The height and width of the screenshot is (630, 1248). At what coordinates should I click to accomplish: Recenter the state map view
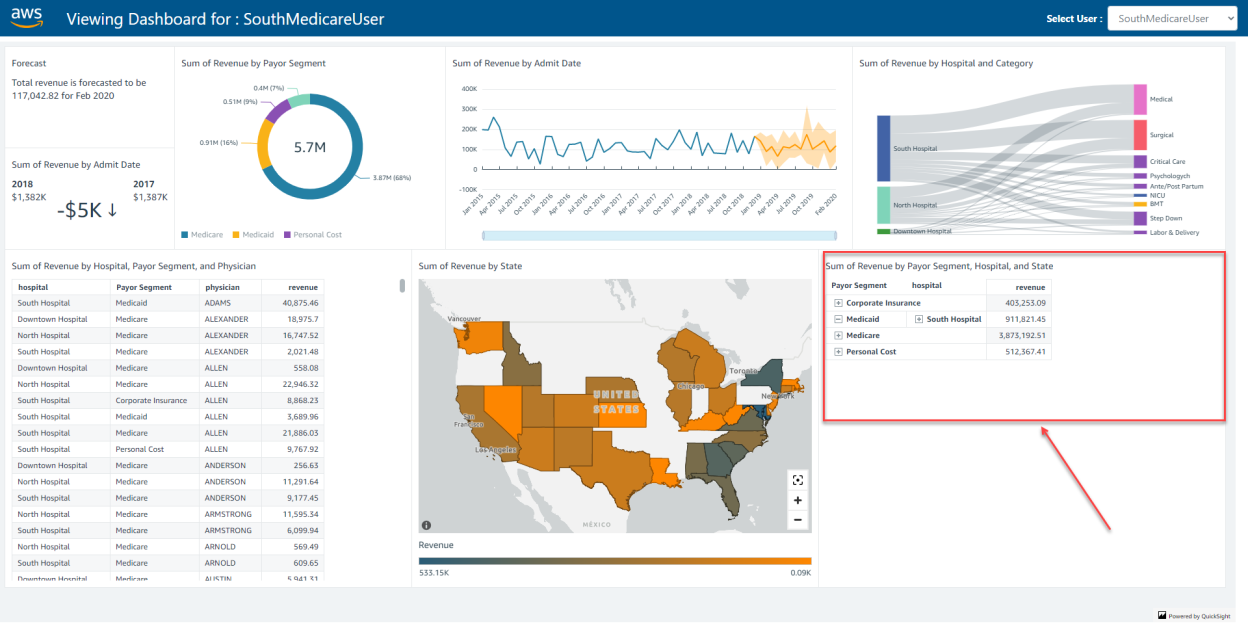797,479
